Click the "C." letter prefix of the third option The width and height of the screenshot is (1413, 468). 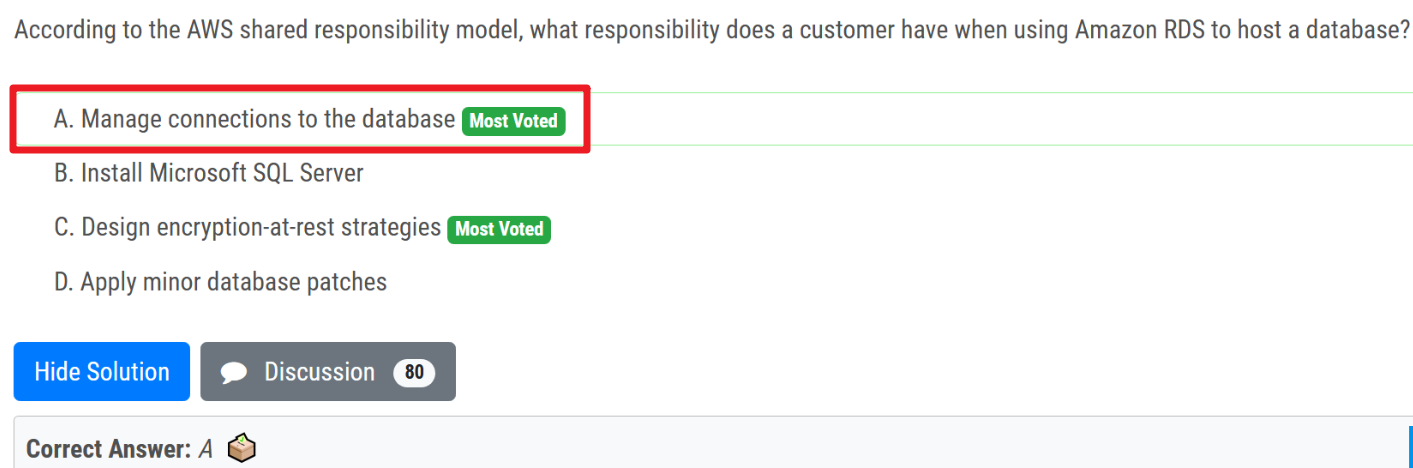click(x=64, y=228)
